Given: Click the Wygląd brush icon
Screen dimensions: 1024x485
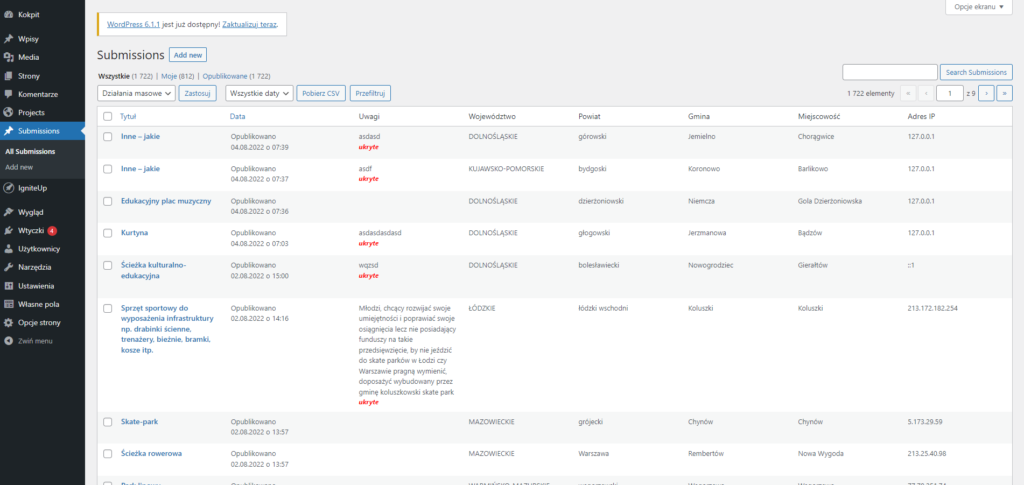Looking at the screenshot, I should pos(8,212).
